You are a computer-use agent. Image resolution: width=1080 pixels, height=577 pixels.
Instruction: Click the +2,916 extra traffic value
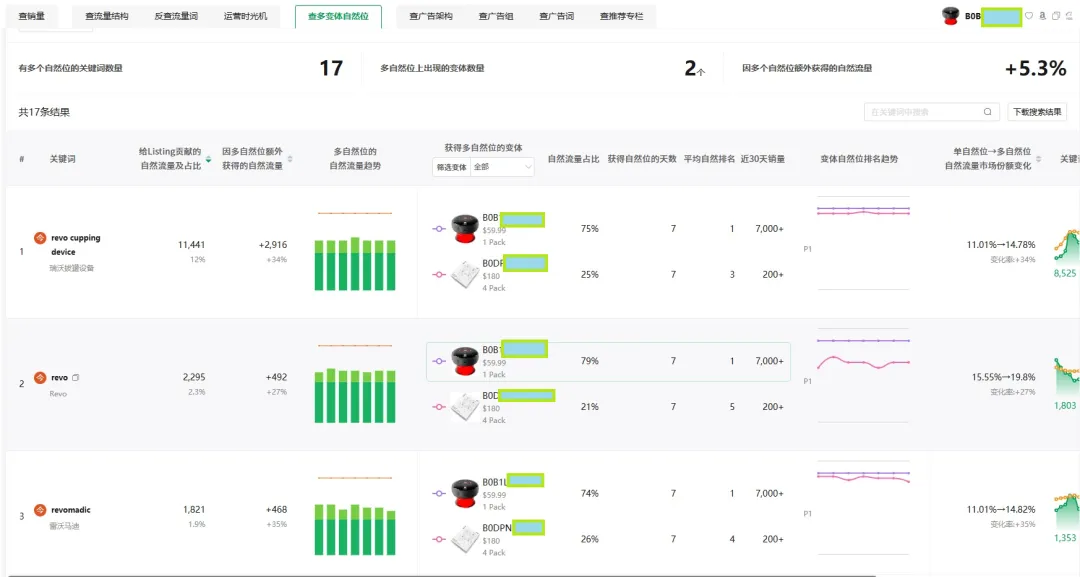coord(273,244)
